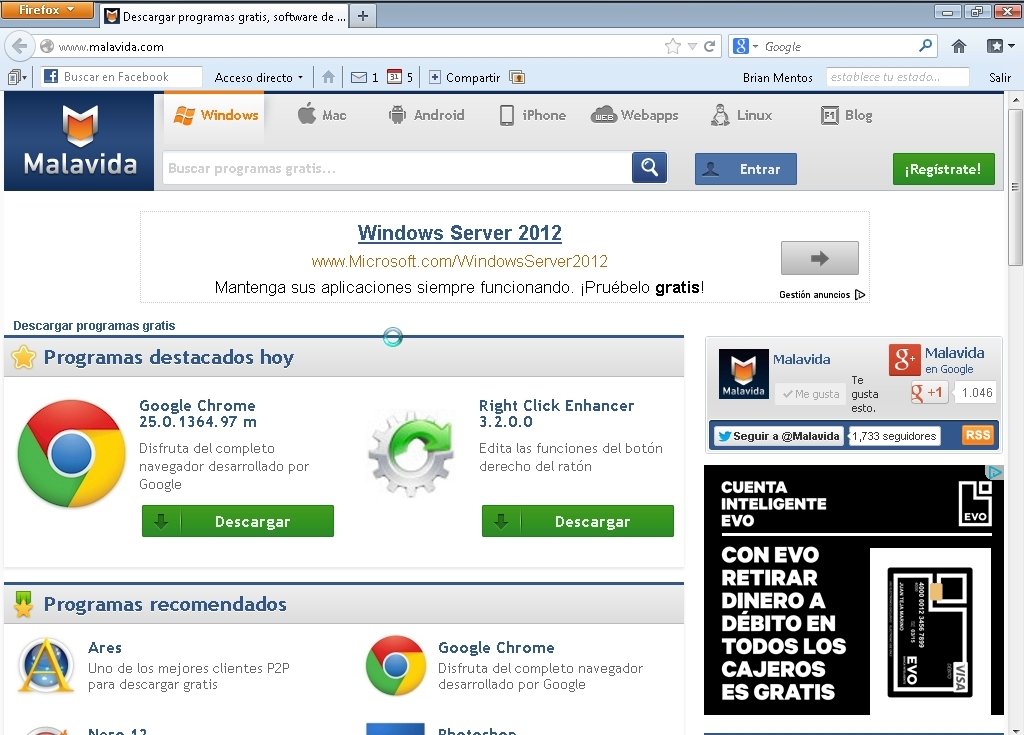Click Seguir a @Malavida Twitter button
Screen dimensions: 1024x735
[x=778, y=436]
